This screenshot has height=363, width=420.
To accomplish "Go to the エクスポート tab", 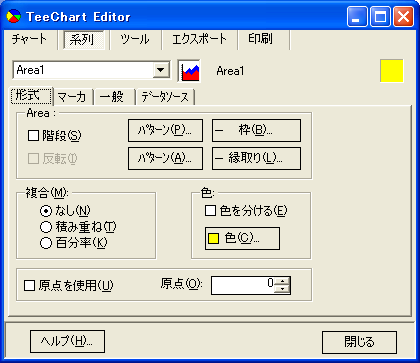I will point(199,40).
